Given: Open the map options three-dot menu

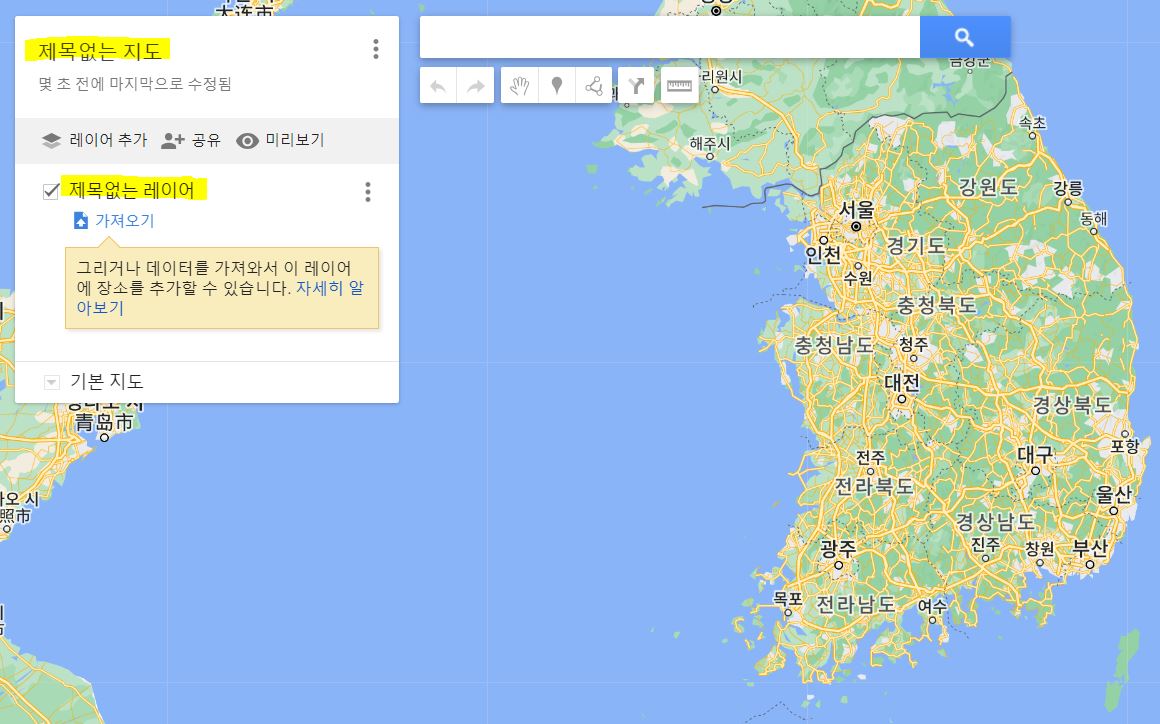Looking at the screenshot, I should (x=375, y=49).
